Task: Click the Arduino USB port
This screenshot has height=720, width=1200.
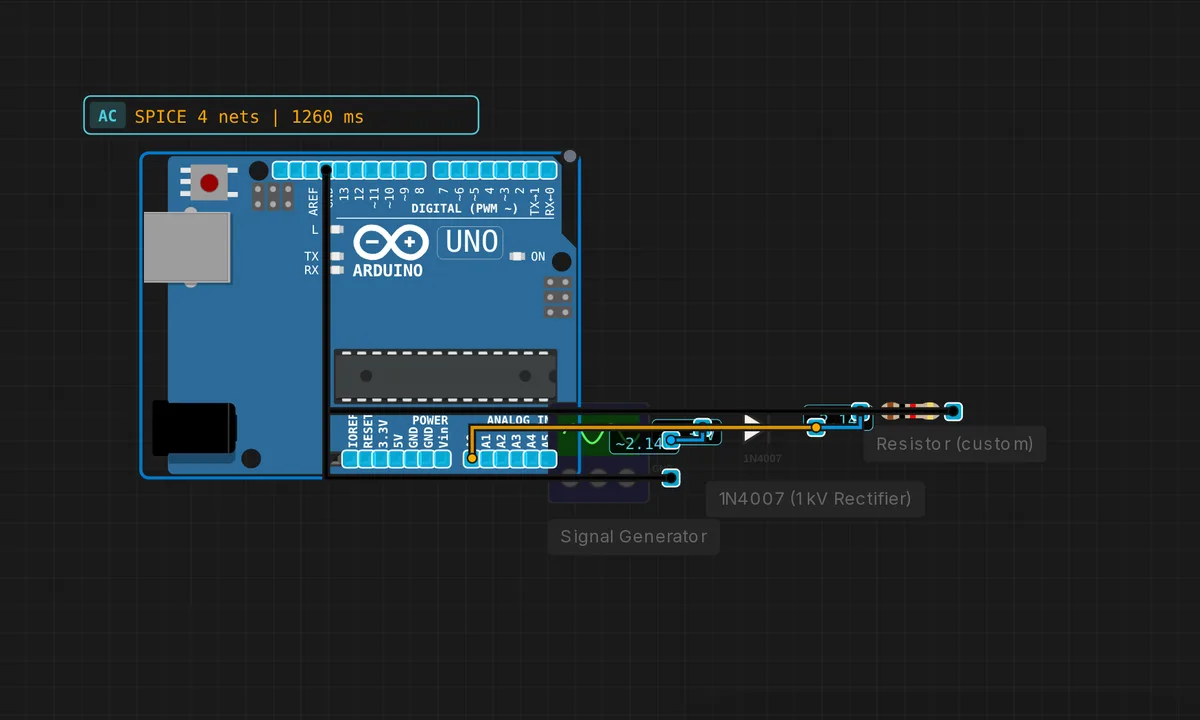Action: (x=187, y=246)
